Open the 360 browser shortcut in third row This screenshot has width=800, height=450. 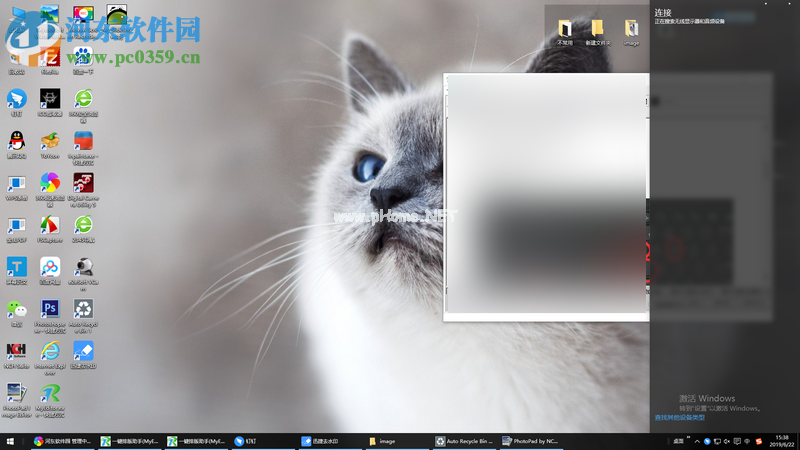83,106
